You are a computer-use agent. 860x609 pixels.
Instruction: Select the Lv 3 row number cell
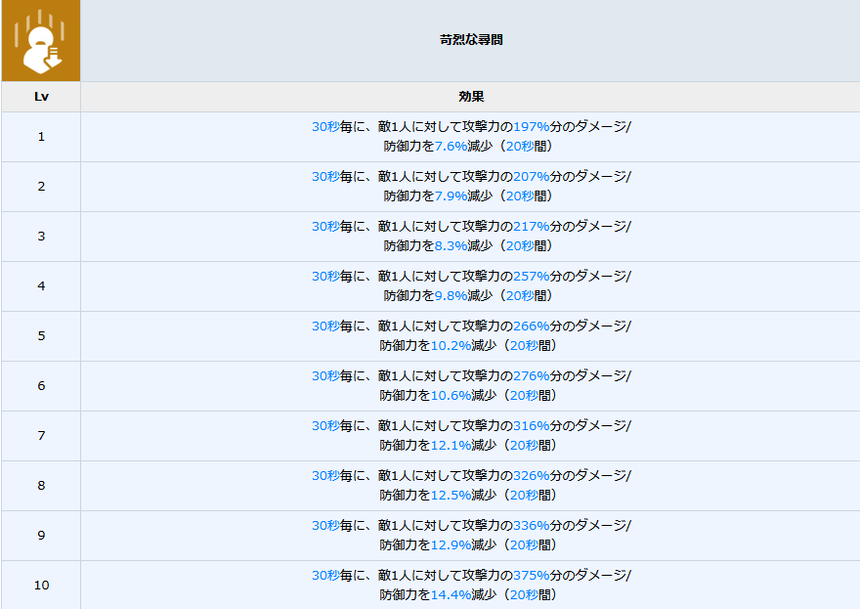click(41, 236)
